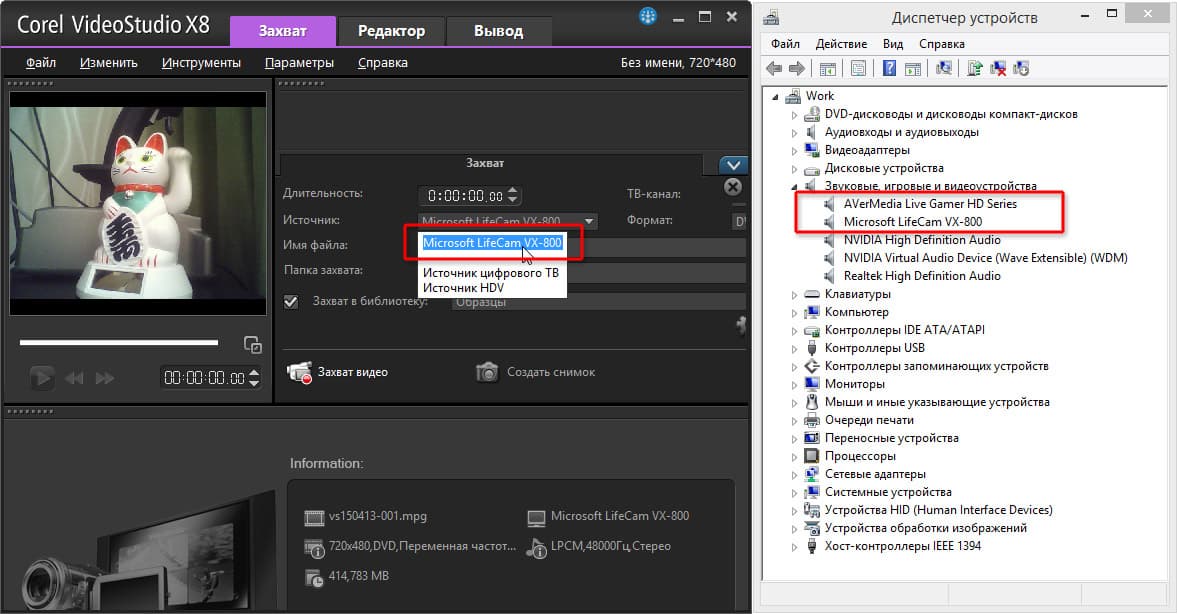Click Capture Video camera icon

click(x=300, y=372)
